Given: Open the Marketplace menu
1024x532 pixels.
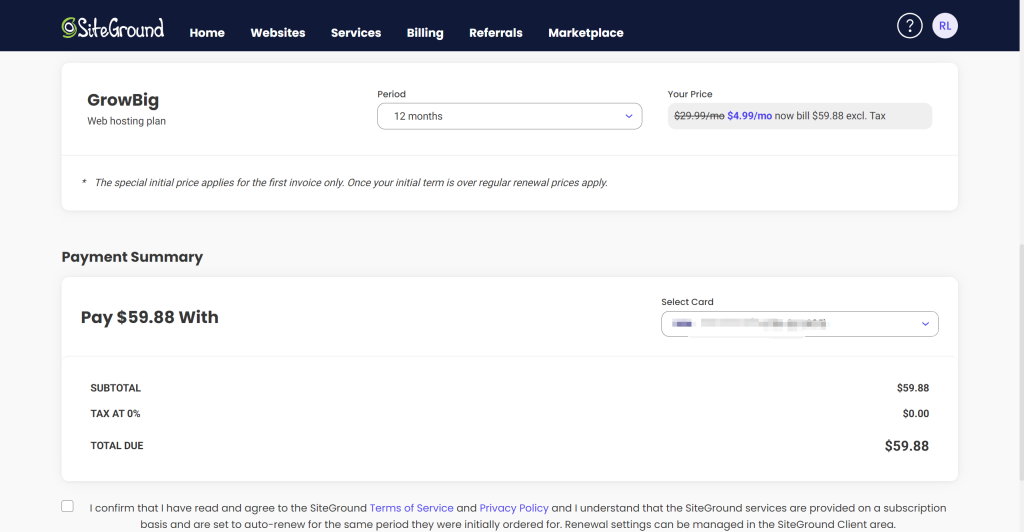Looking at the screenshot, I should pyautogui.click(x=586, y=33).
